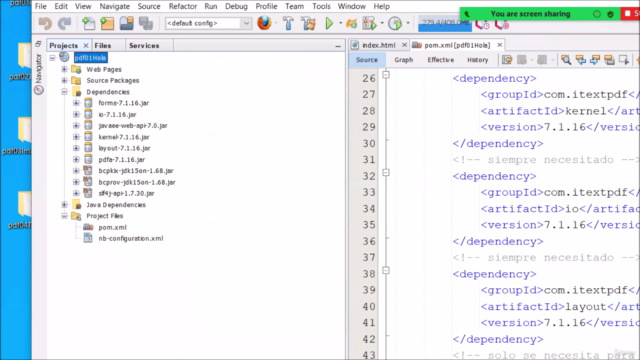Switch to index.html editor tab
This screenshot has height=360, width=640.
tap(378, 45)
